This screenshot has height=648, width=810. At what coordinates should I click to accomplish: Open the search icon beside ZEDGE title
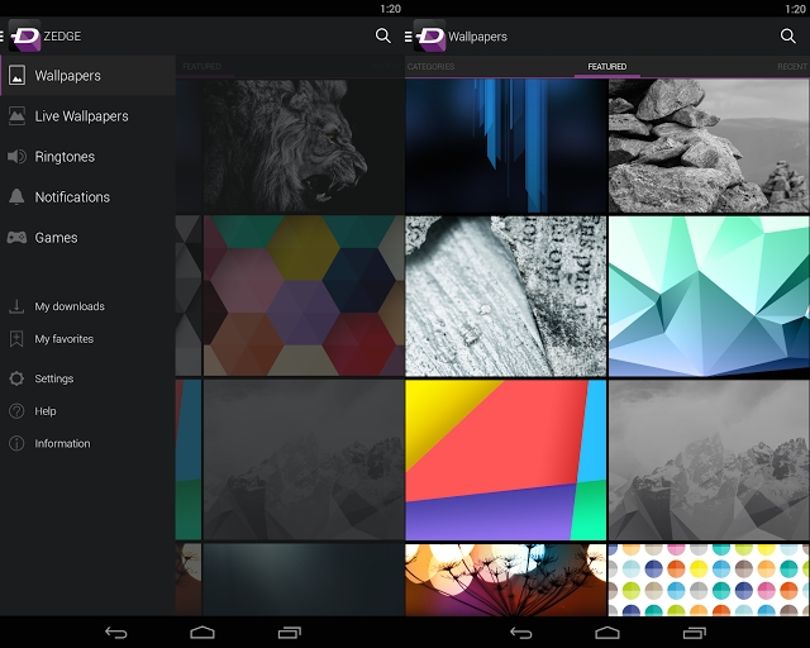pyautogui.click(x=383, y=36)
